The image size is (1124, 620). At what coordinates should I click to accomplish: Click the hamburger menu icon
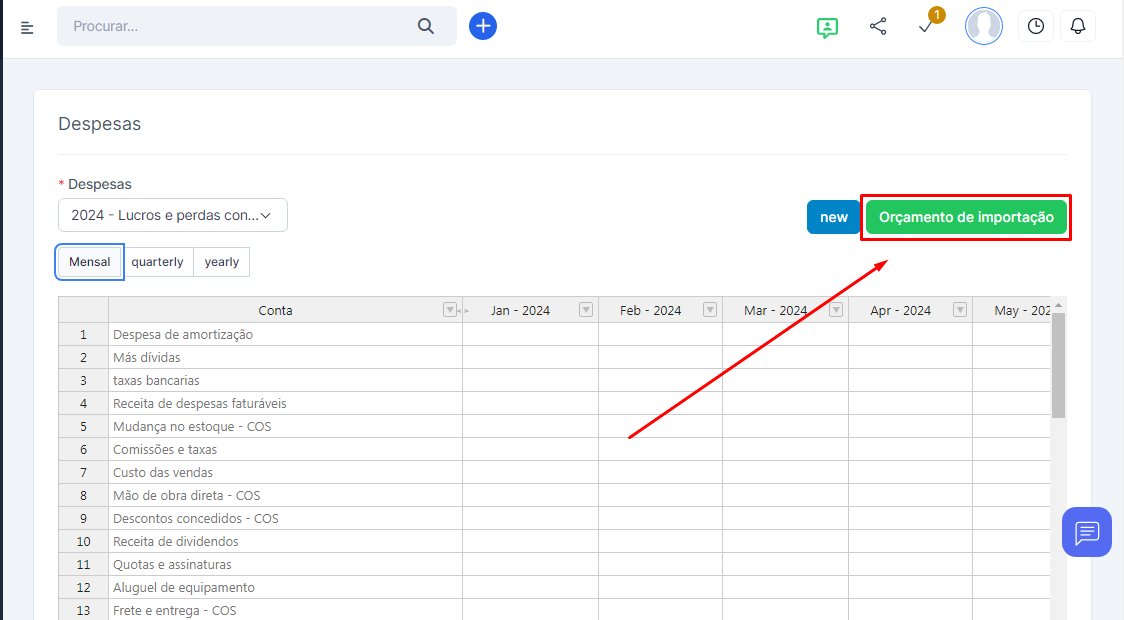(x=27, y=27)
